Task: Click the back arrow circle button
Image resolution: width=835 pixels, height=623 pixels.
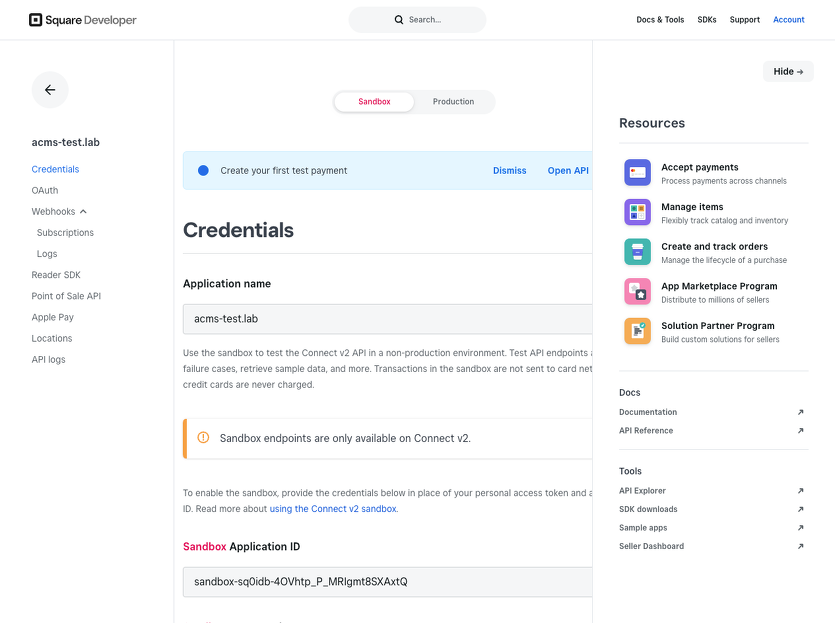Action: [x=50, y=90]
